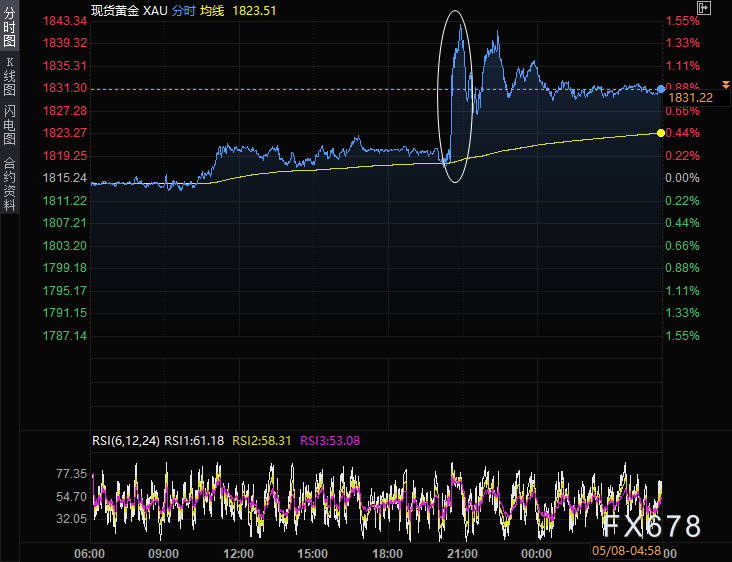Select the yellow average line endpoint dot

[661, 133]
